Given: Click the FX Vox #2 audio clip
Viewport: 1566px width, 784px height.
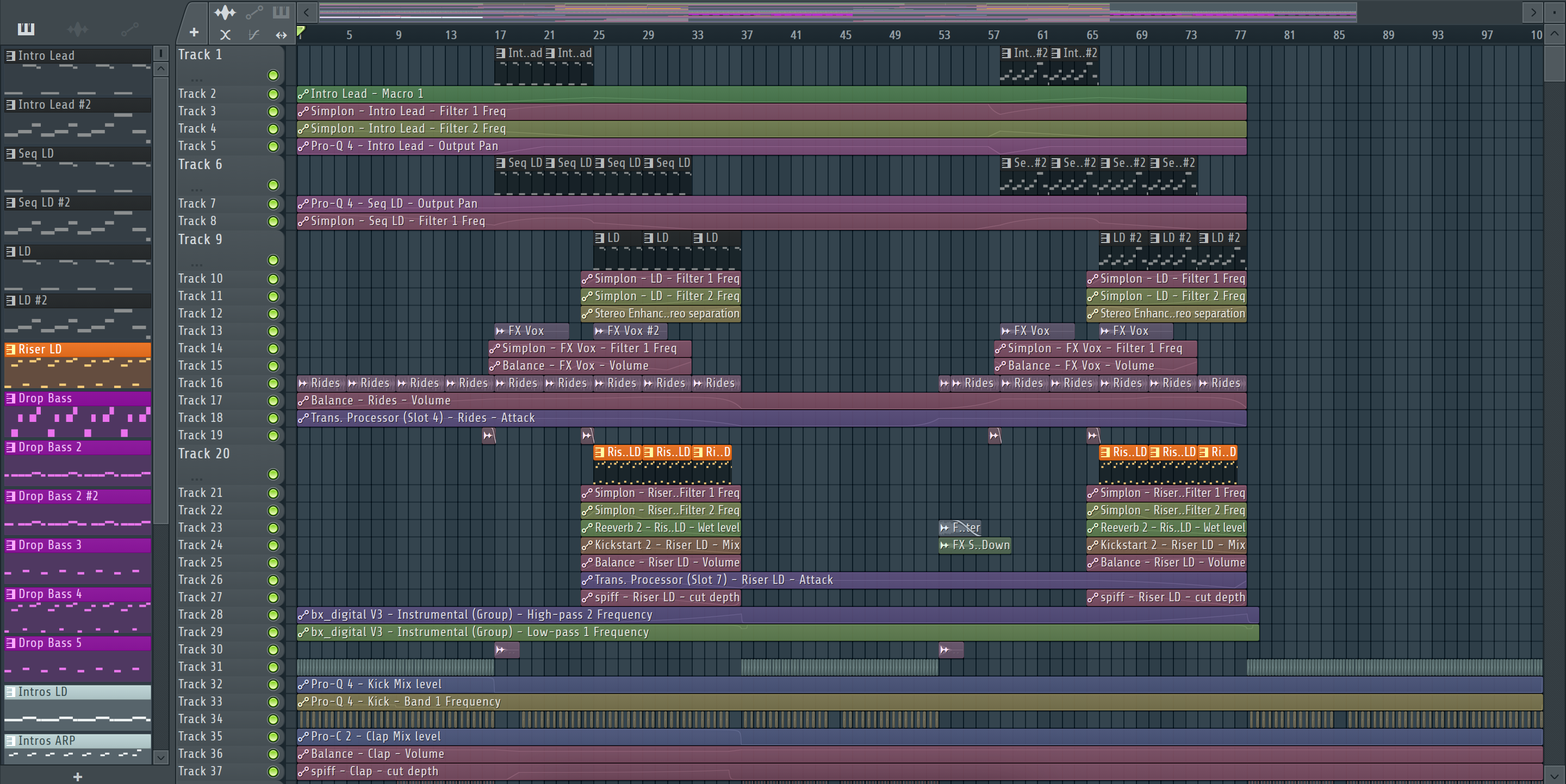Looking at the screenshot, I should (630, 331).
